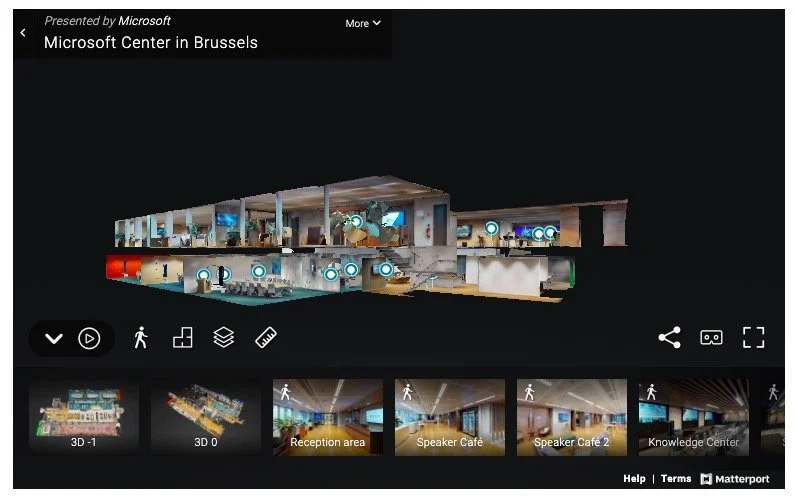Open the Terms link
The width and height of the screenshot is (795, 502).
[676, 479]
